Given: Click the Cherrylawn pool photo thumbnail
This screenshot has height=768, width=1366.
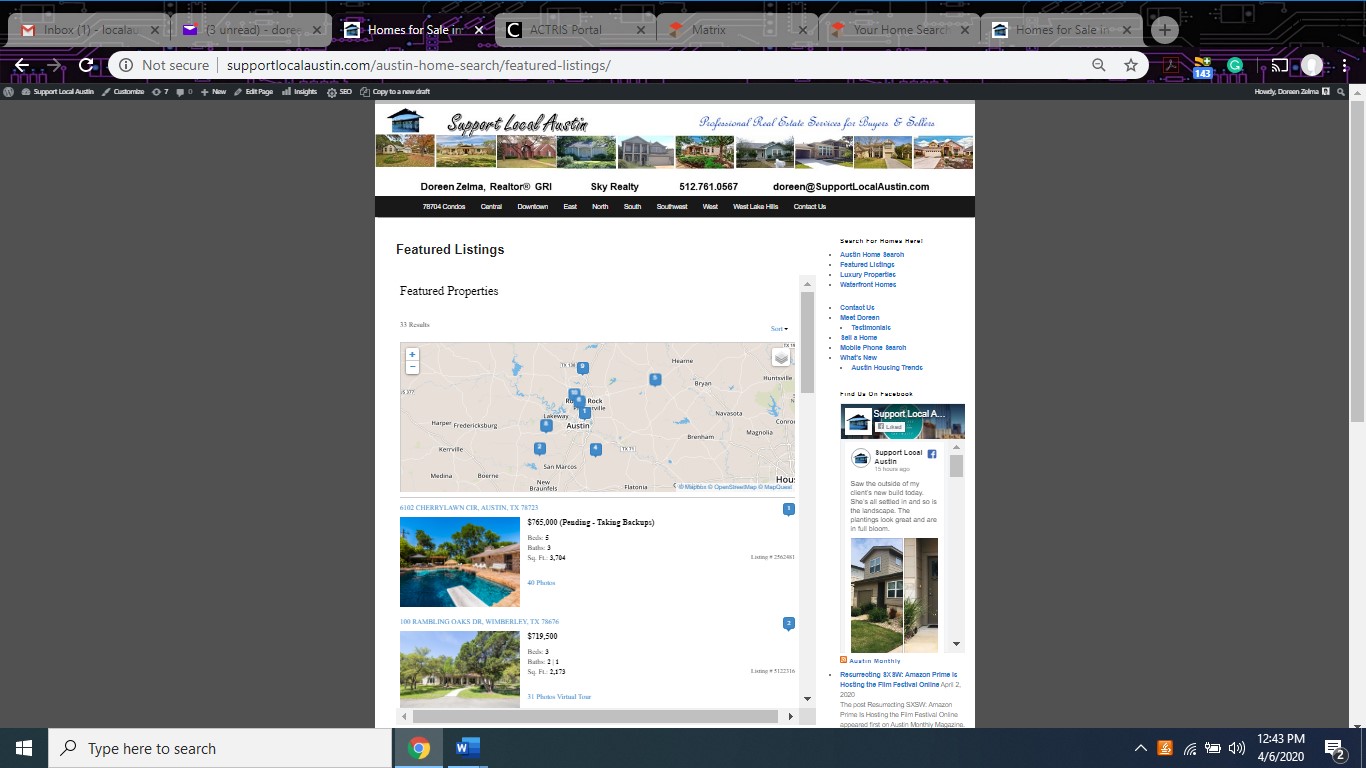Looking at the screenshot, I should (460, 562).
